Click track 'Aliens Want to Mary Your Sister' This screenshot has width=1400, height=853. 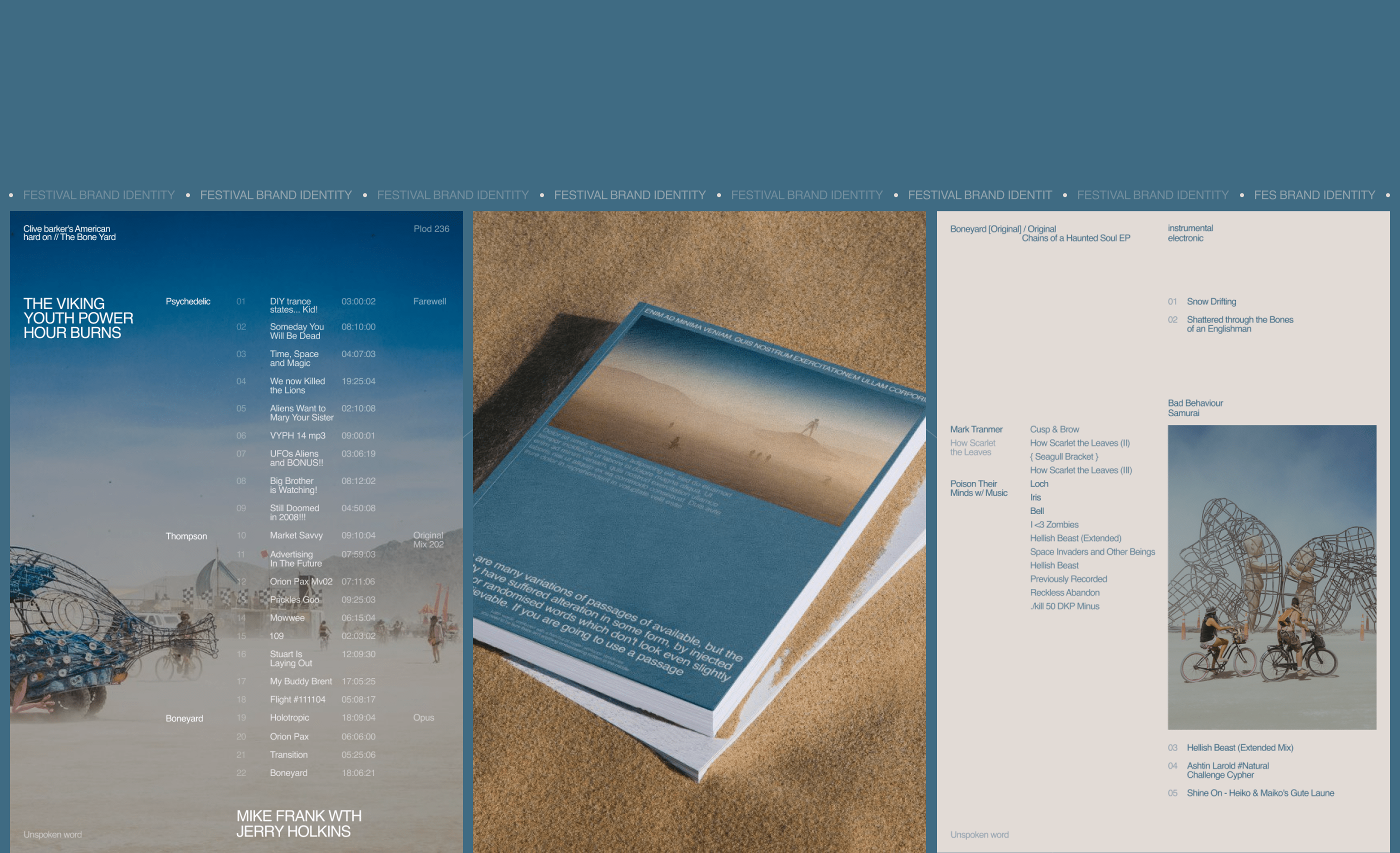(301, 412)
